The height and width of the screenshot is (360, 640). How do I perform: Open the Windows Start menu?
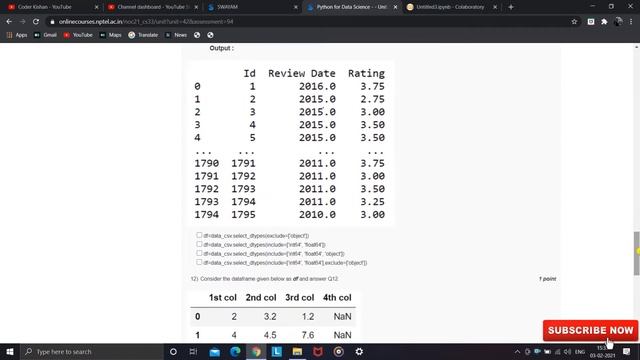10,351
